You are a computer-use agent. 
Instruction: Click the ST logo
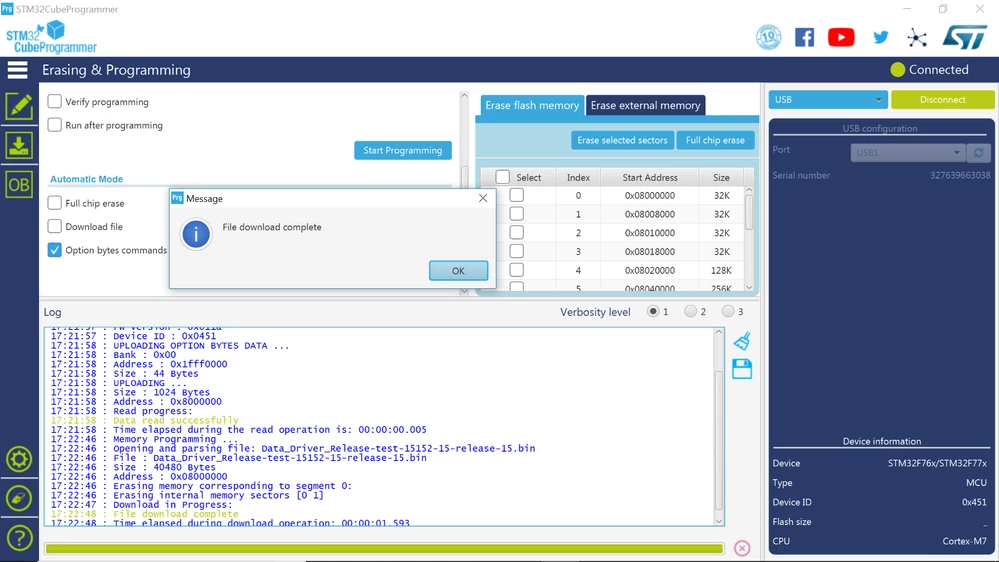pyautogui.click(x=965, y=37)
